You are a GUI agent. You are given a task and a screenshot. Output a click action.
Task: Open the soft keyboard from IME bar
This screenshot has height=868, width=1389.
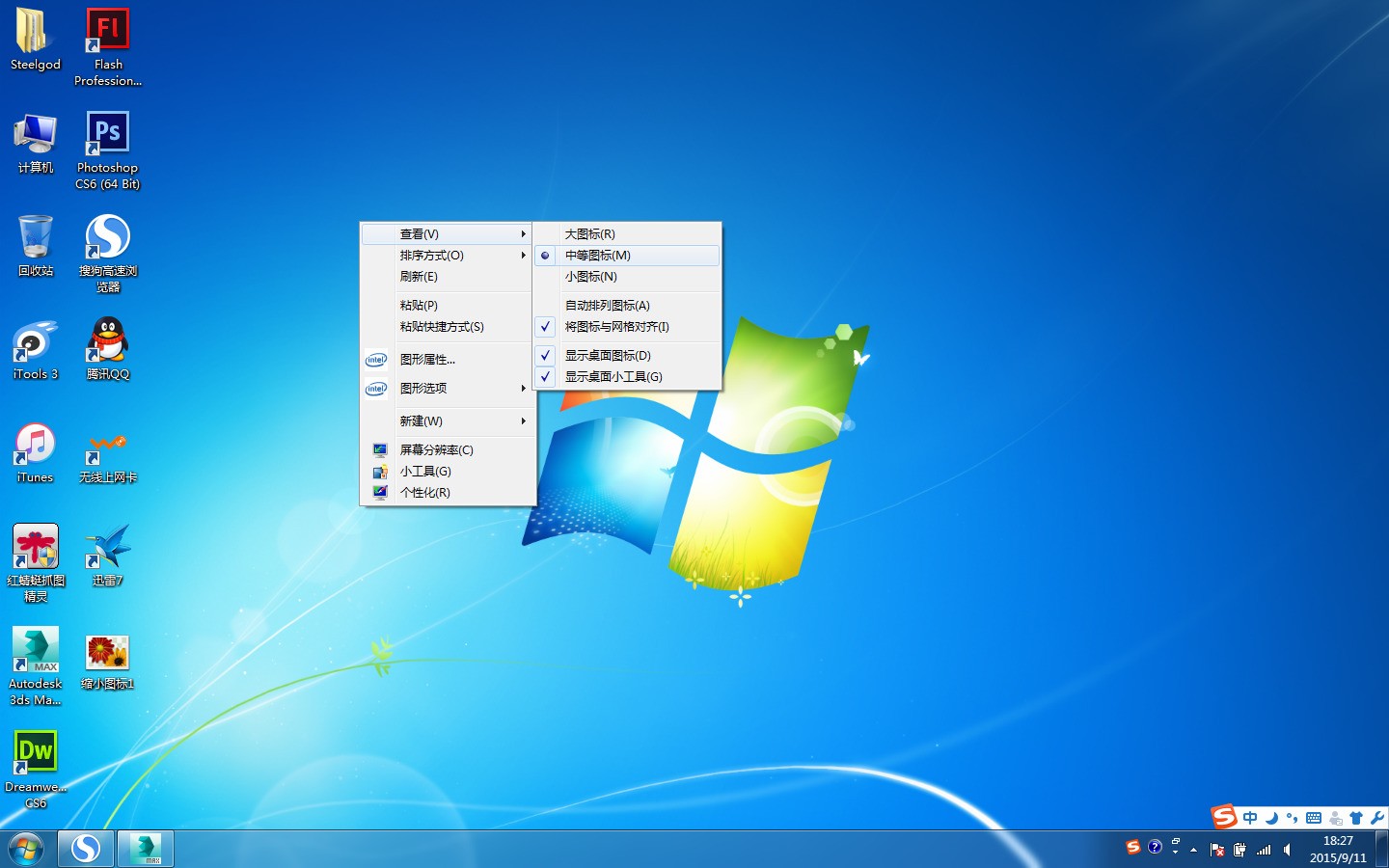coord(1314,818)
